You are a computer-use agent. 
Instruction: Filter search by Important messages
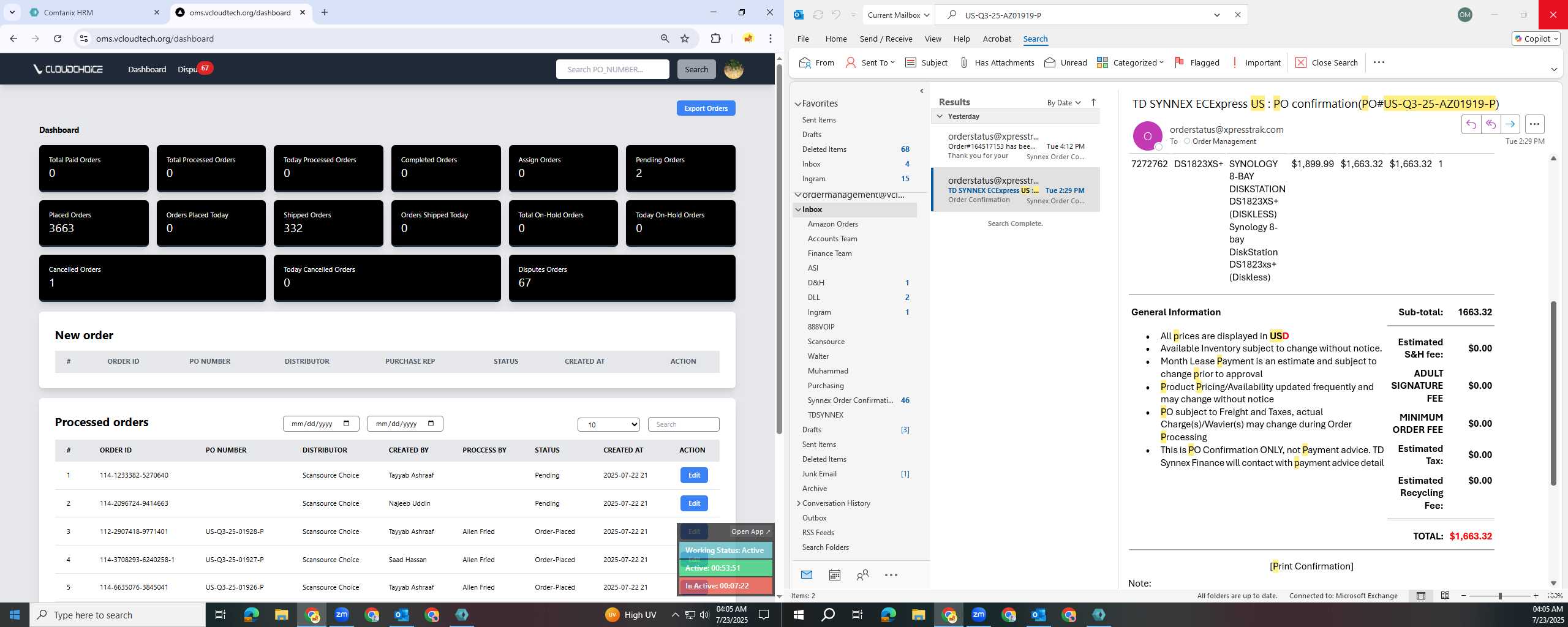point(1255,62)
